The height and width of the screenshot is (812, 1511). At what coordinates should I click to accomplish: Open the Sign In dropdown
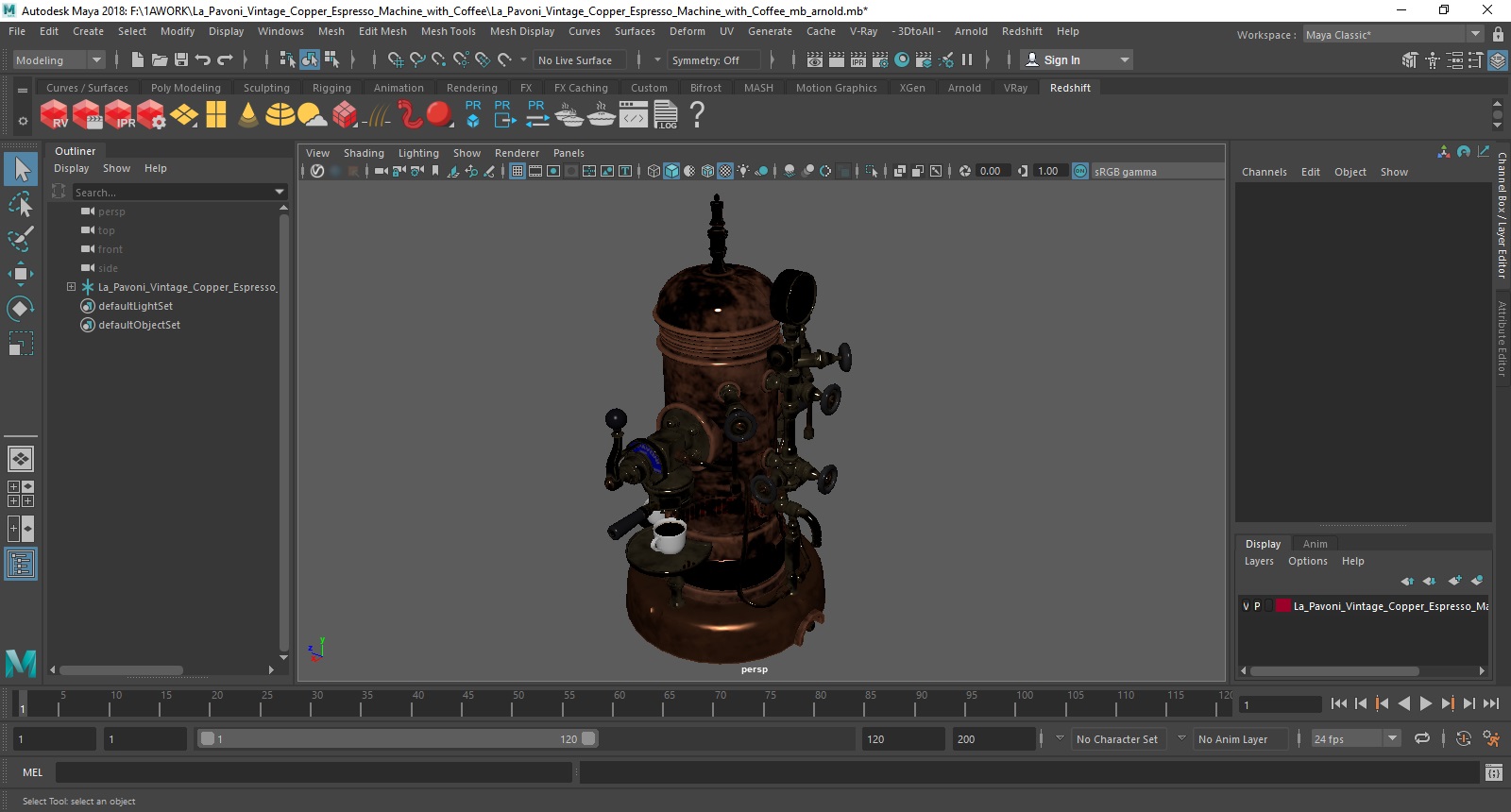tap(1077, 59)
